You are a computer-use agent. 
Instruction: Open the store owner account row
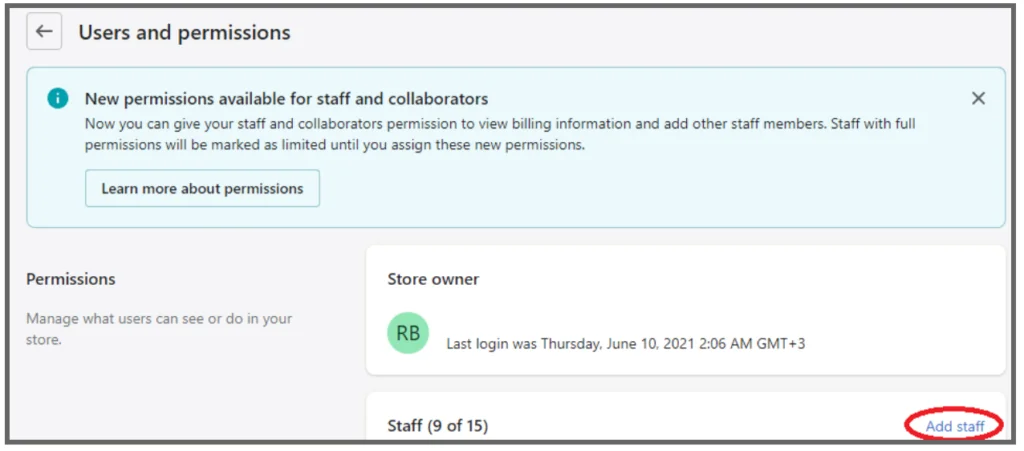(x=686, y=333)
